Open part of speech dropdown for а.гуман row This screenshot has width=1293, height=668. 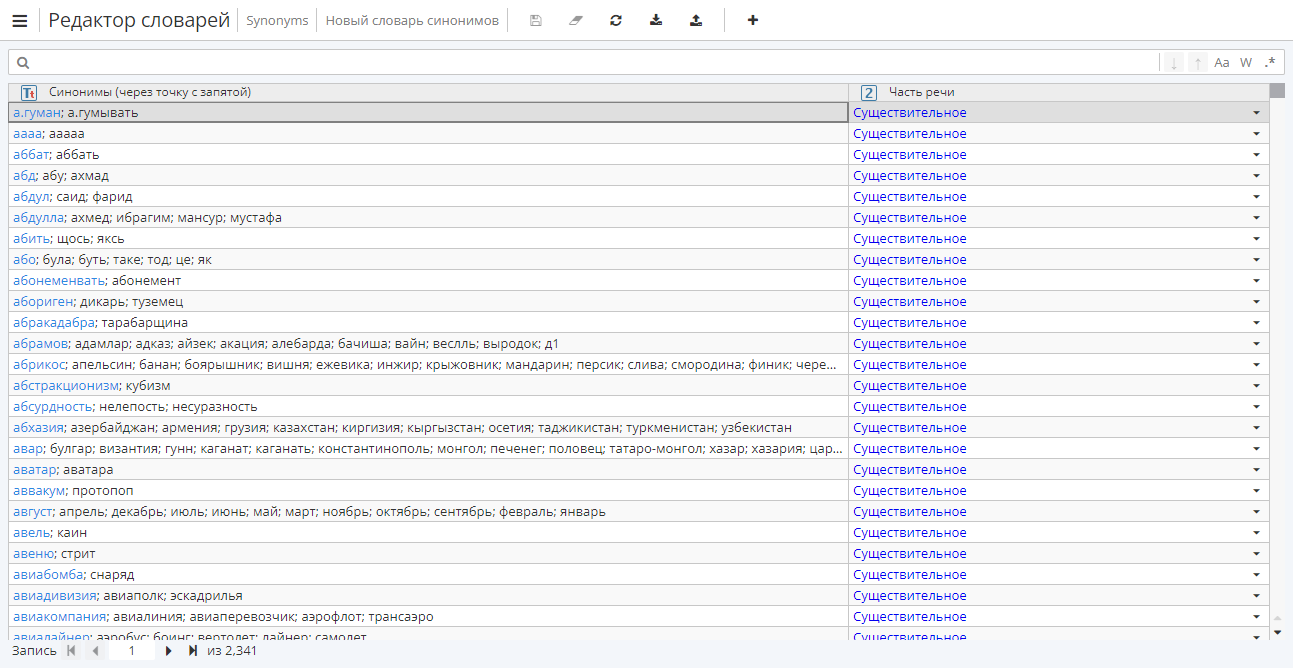click(1257, 113)
